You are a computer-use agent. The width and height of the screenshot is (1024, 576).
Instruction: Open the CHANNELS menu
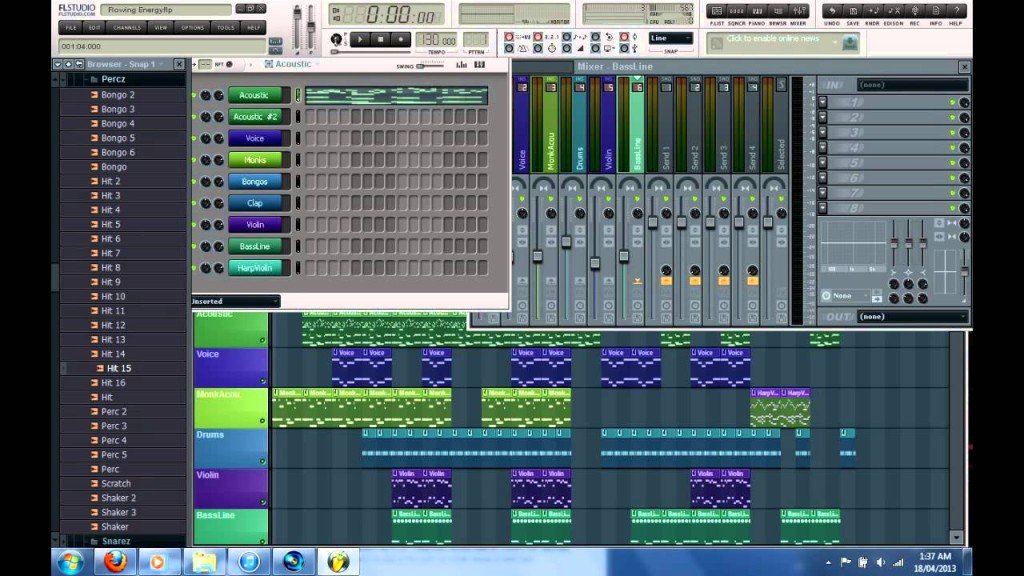pos(127,27)
